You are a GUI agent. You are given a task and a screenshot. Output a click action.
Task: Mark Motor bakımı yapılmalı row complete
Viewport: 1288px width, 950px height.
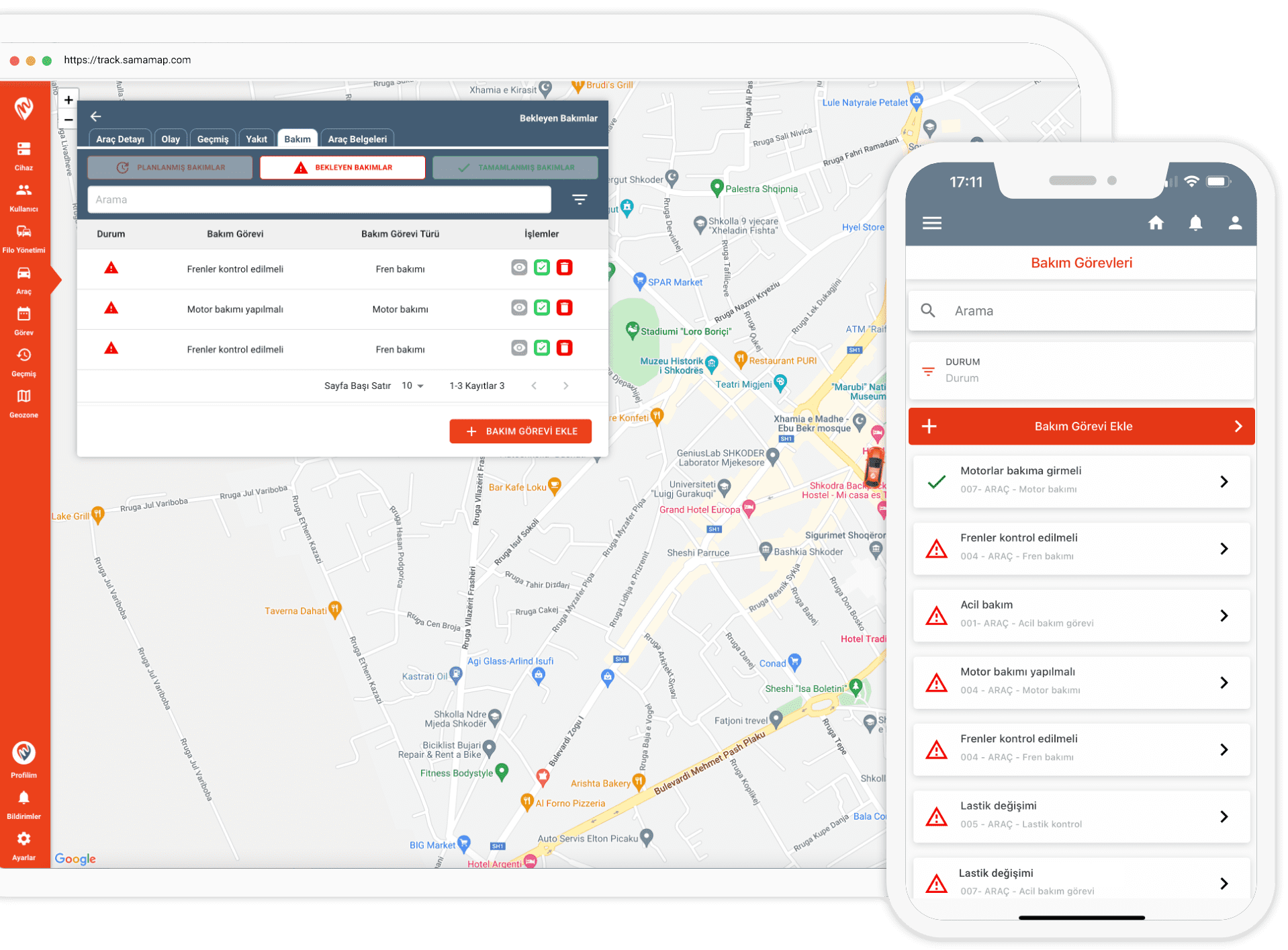click(542, 308)
